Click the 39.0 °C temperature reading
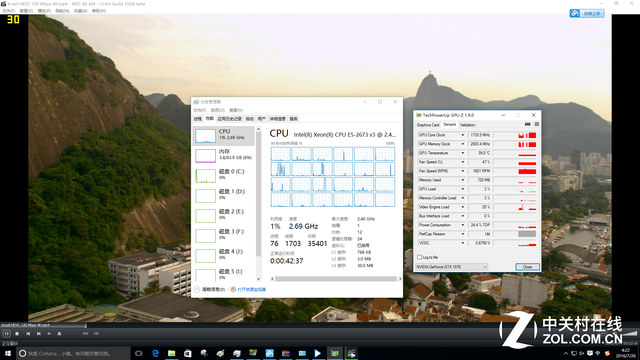The width and height of the screenshot is (640, 360). coord(480,153)
